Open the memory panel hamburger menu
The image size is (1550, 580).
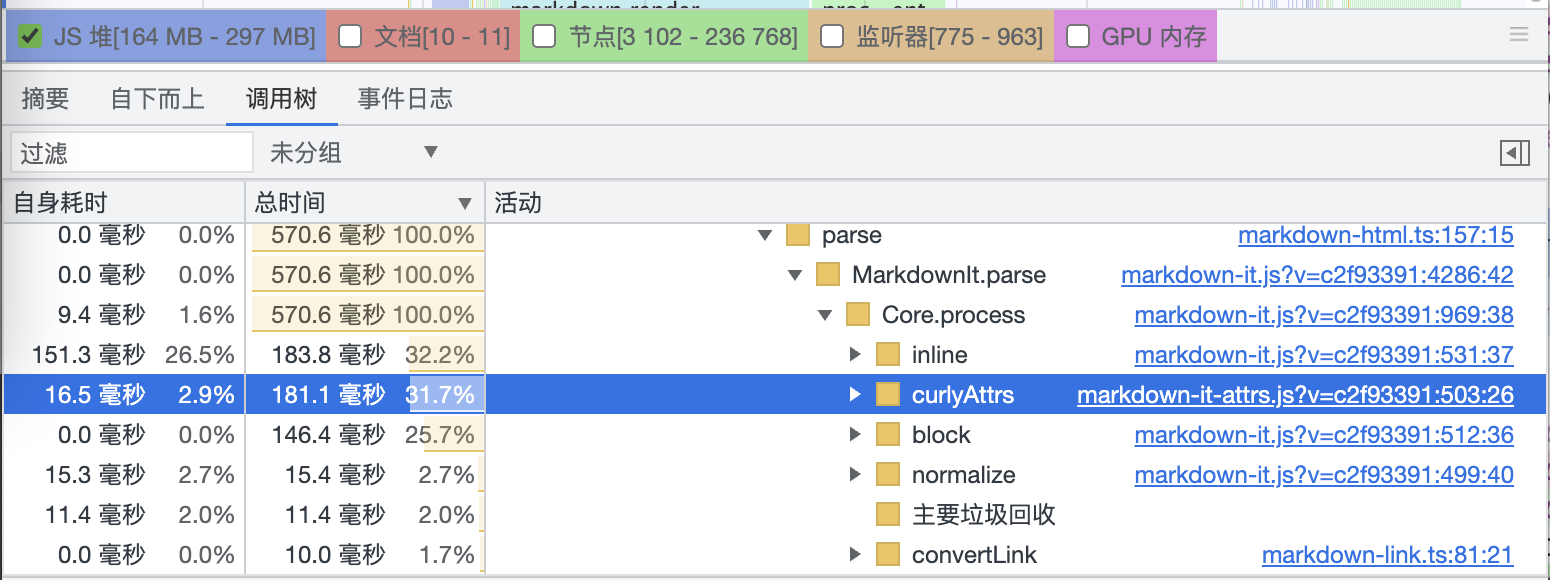pos(1519,35)
